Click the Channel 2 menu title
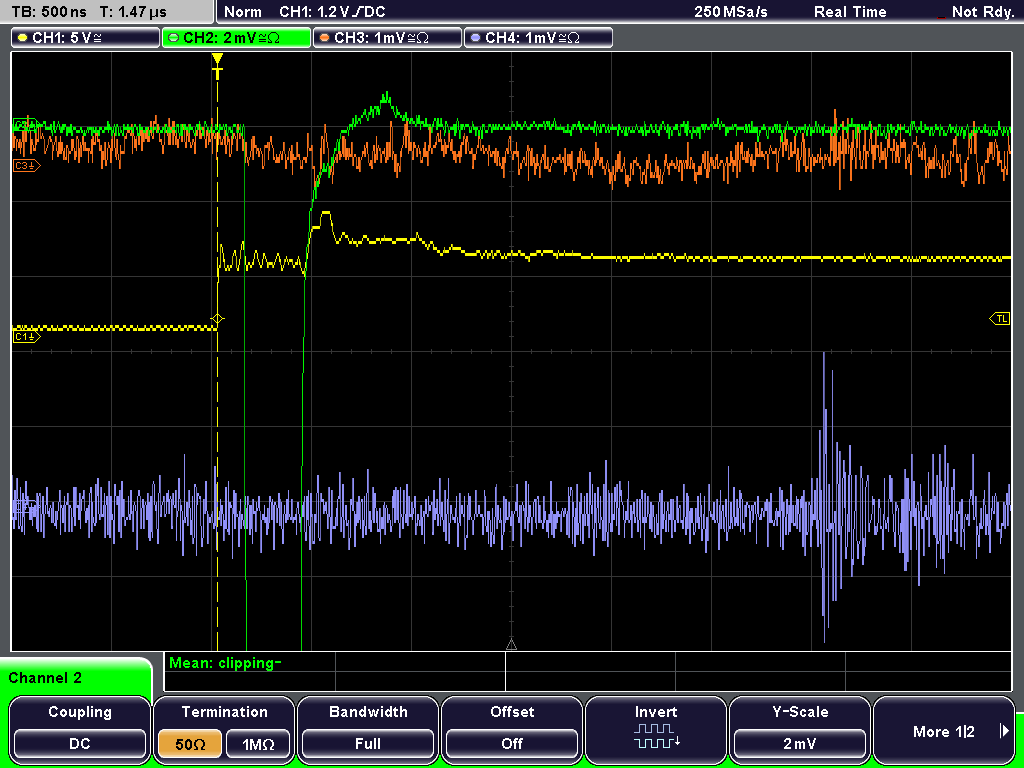The image size is (1024, 768). (x=45, y=678)
